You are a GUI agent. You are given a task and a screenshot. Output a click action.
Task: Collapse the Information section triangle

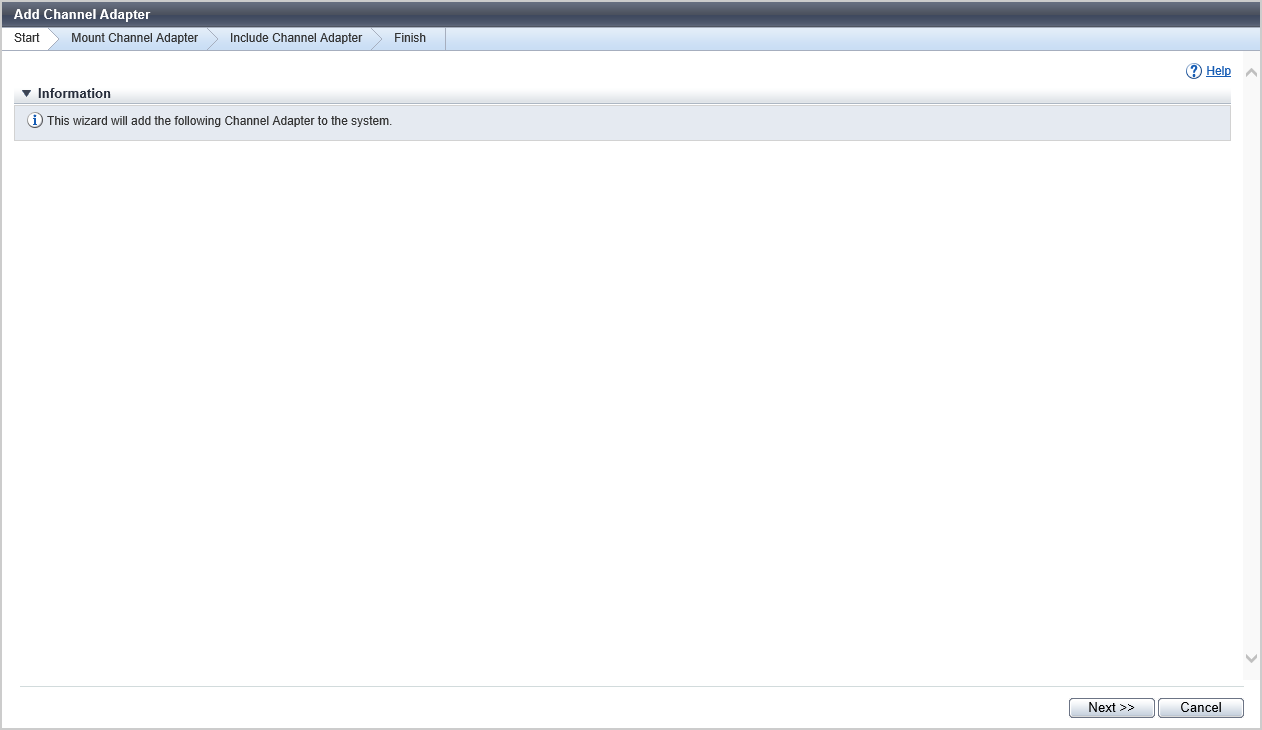[27, 94]
